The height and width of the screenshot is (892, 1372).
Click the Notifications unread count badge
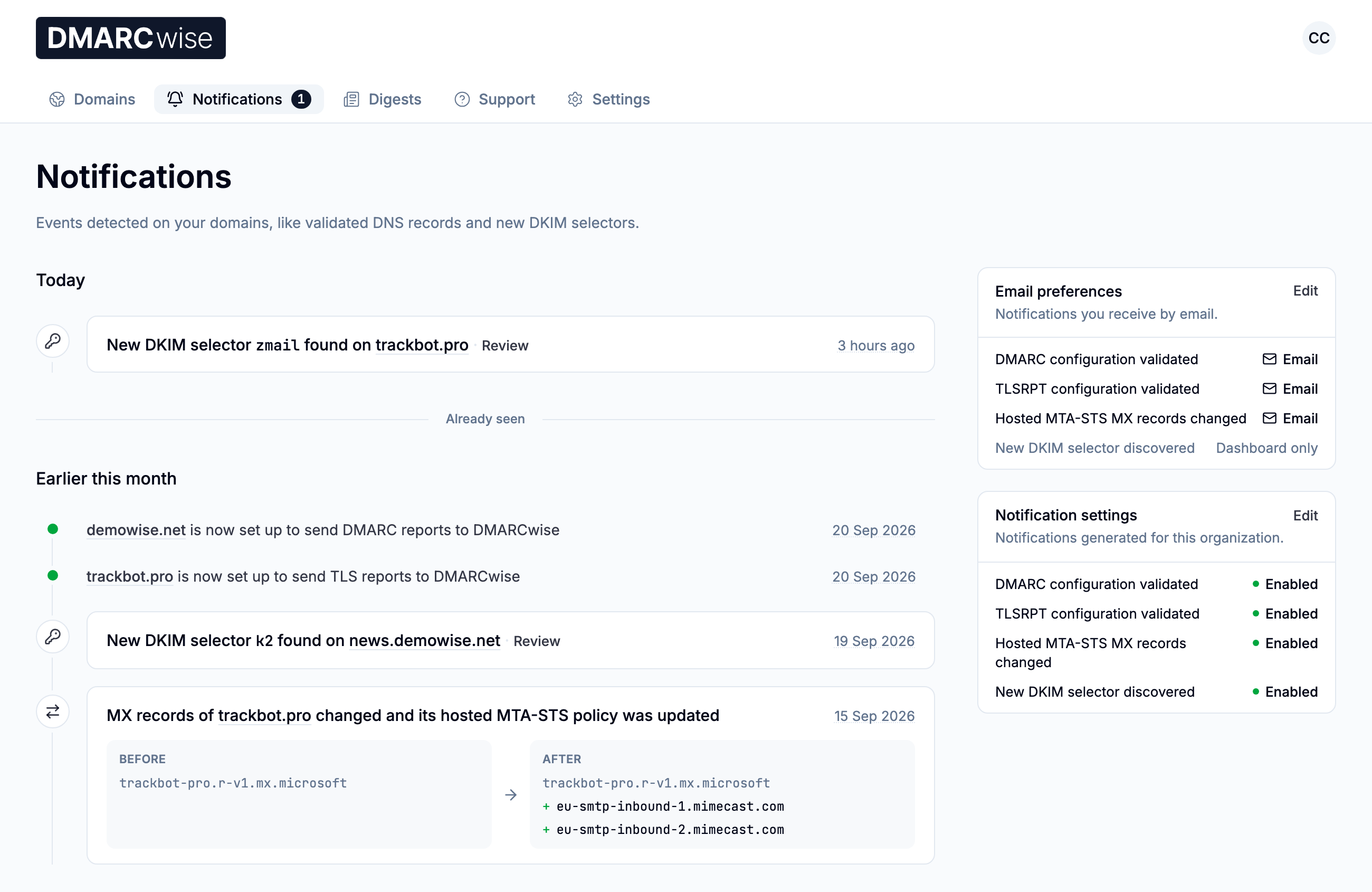pyautogui.click(x=301, y=99)
